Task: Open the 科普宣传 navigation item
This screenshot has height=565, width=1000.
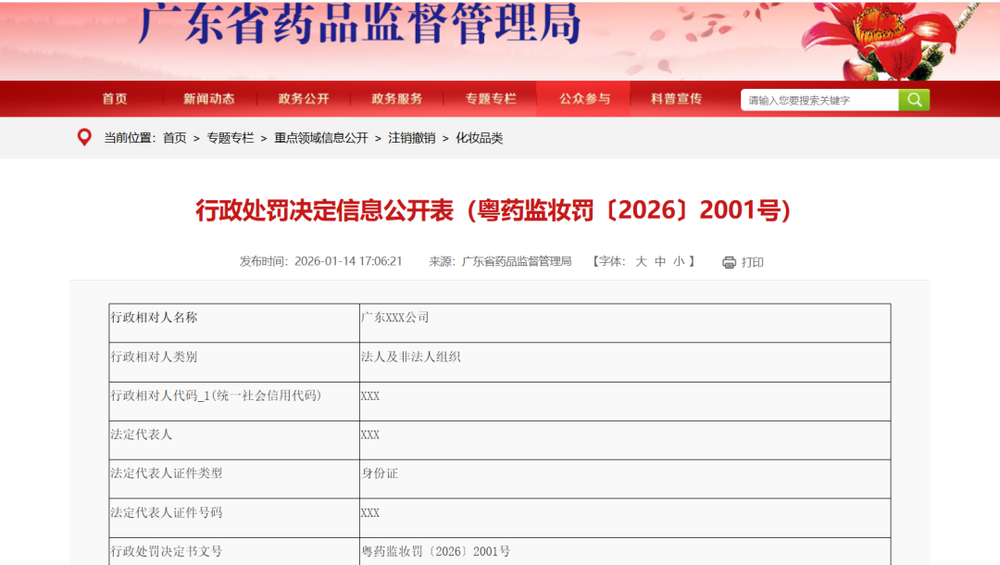Action: [676, 99]
